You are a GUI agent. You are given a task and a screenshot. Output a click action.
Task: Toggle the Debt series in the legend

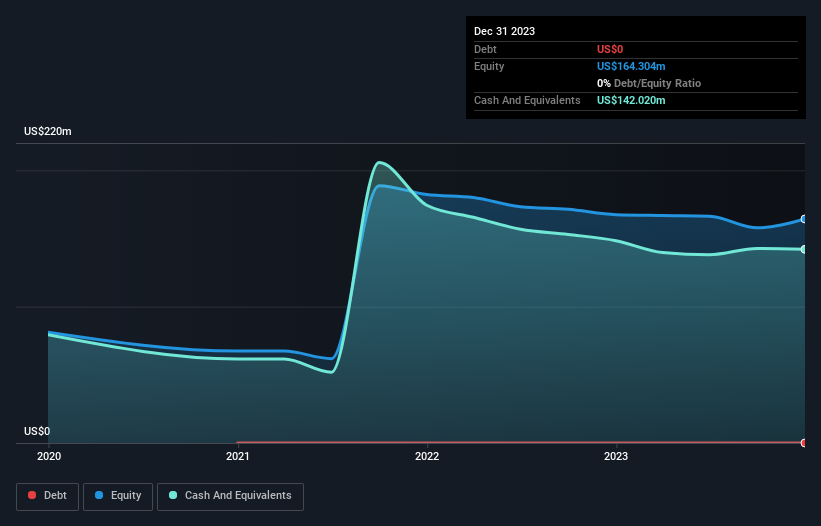click(48, 496)
